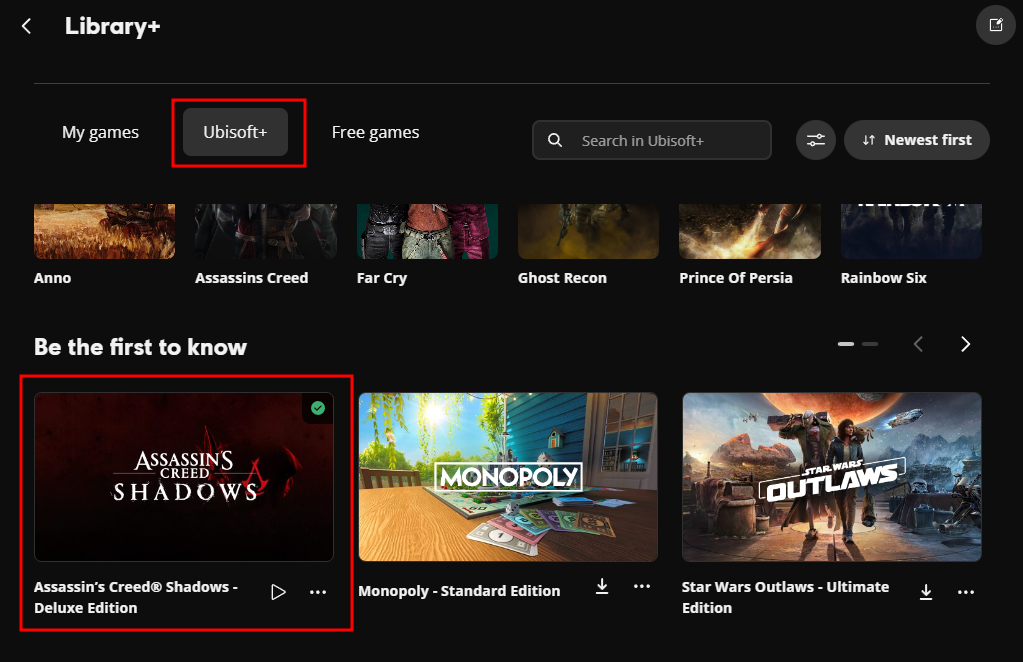Select the first carousel page indicator

(846, 344)
